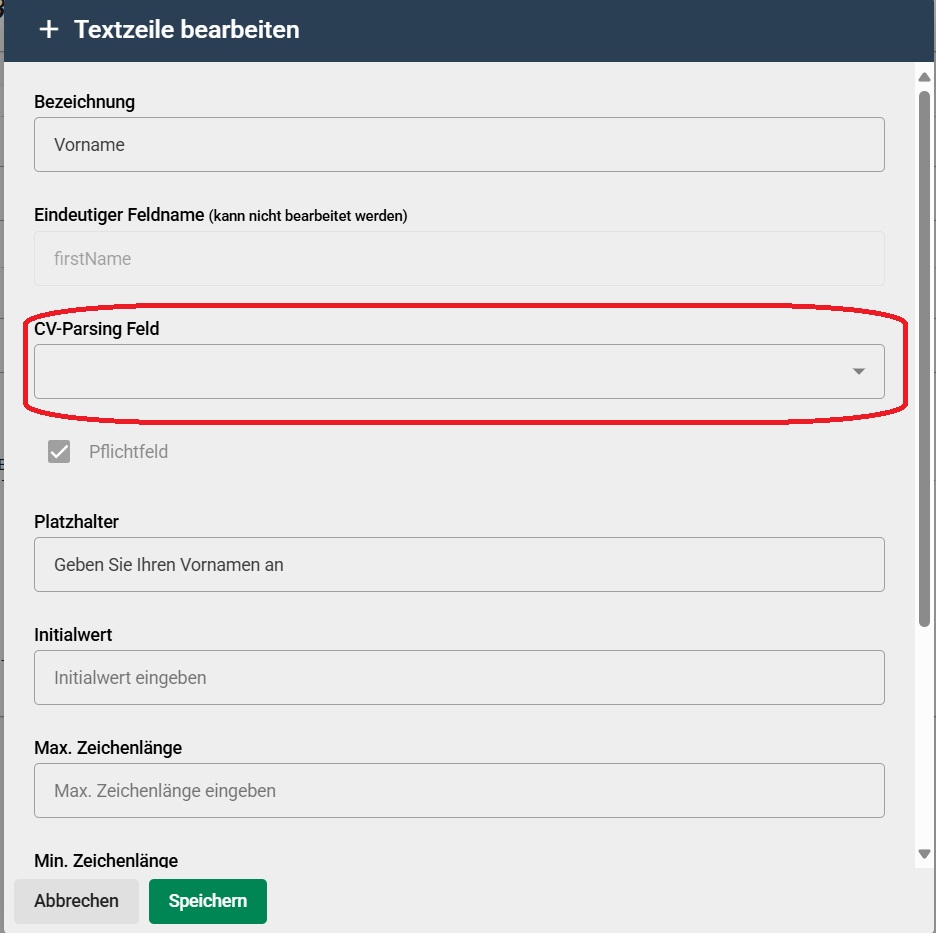Click the plus icon in header
Image resolution: width=936 pixels, height=933 pixels.
(x=48, y=29)
